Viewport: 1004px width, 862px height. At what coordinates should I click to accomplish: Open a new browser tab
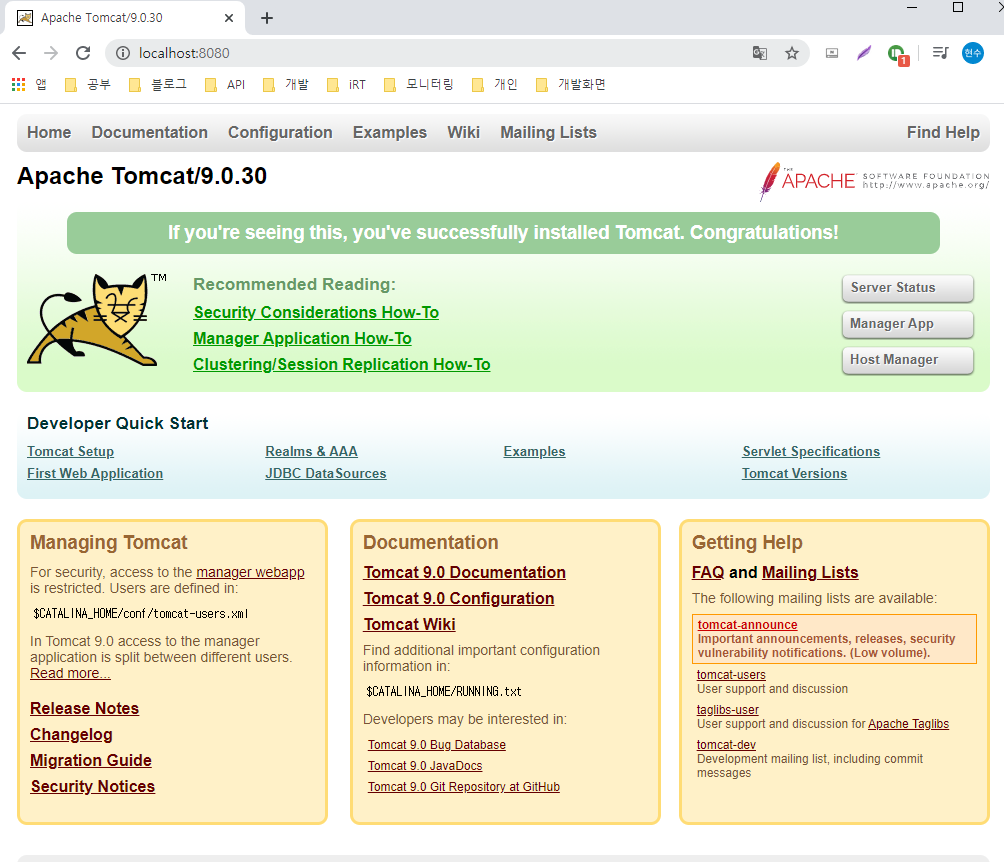pos(267,18)
